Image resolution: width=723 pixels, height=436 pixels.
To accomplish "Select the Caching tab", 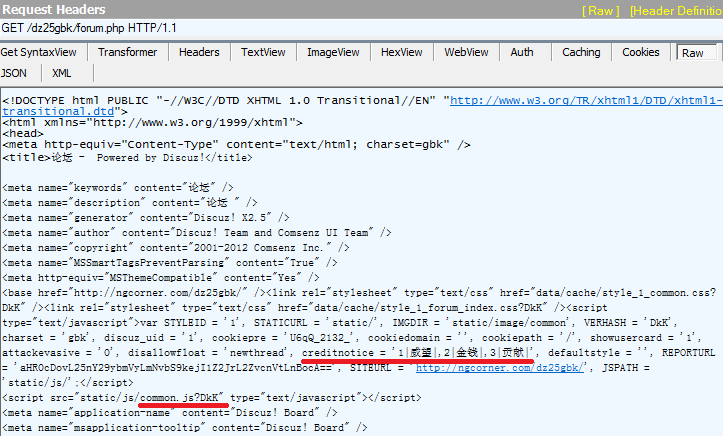I will pyautogui.click(x=581, y=53).
